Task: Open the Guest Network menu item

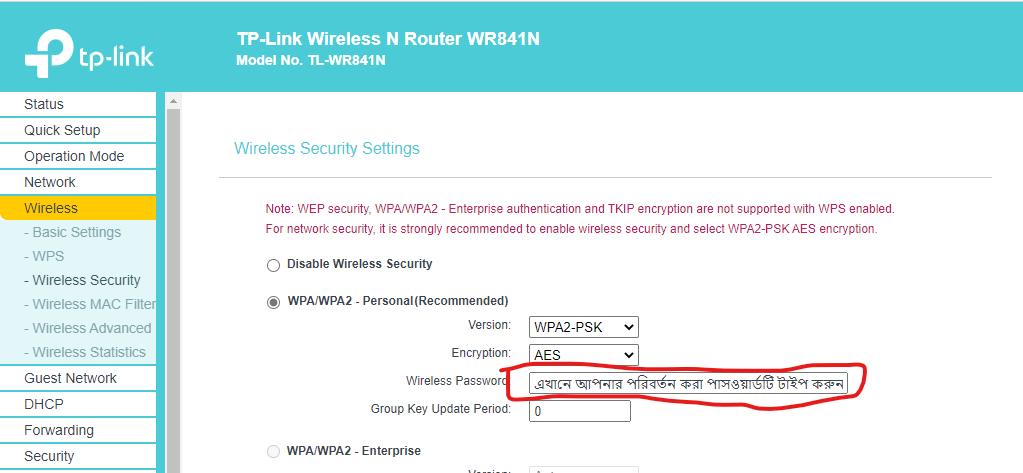Action: [70, 378]
